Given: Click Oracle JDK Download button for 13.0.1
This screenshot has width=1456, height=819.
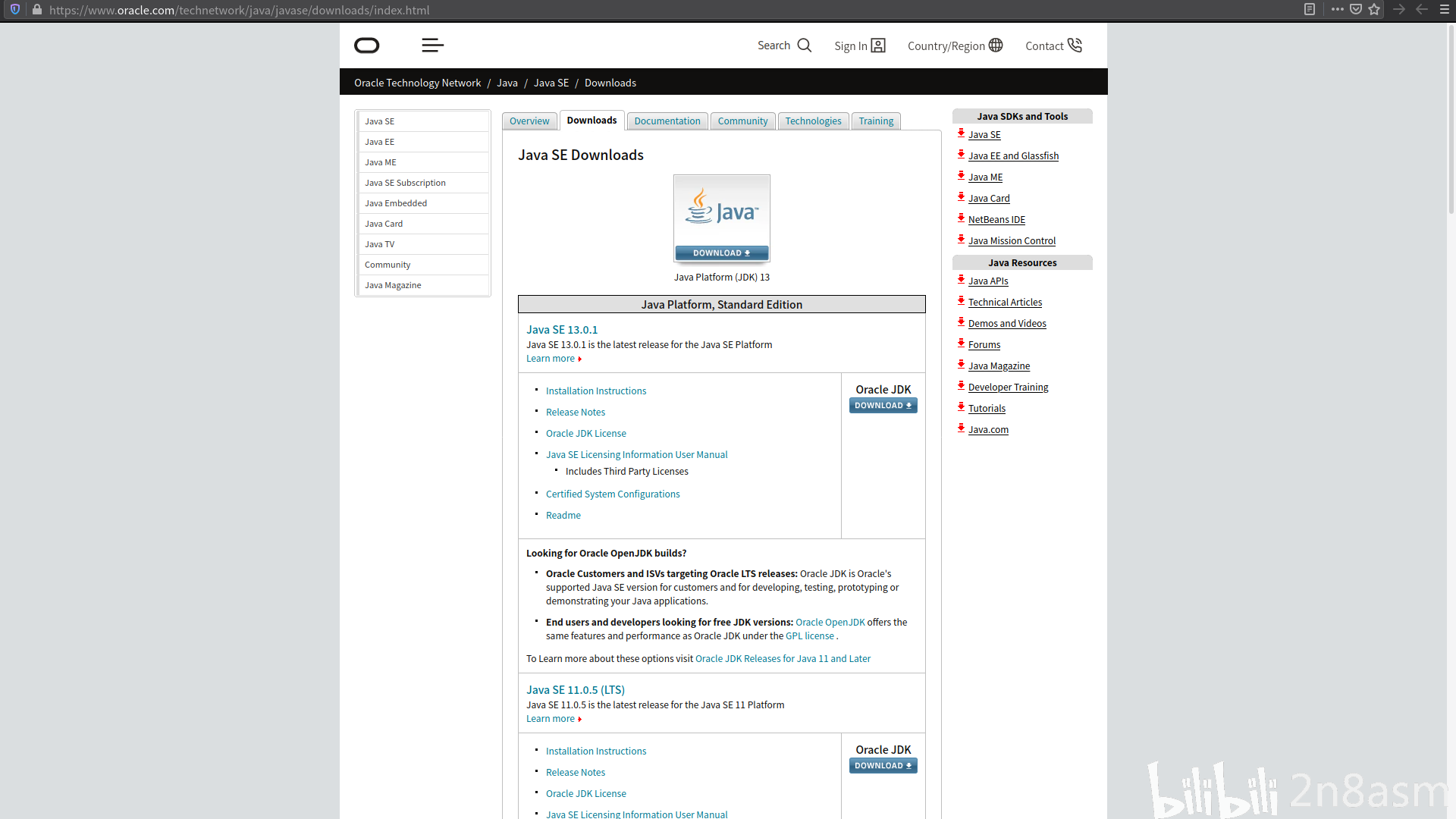Looking at the screenshot, I should pos(883,406).
